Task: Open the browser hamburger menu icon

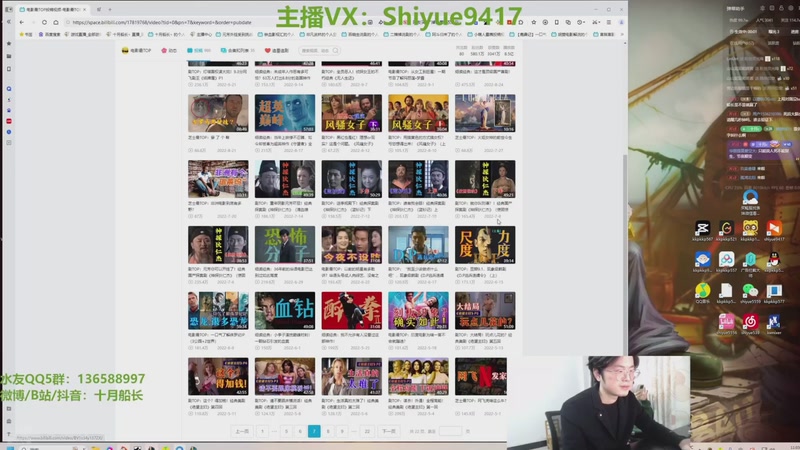Action: tap(609, 22)
